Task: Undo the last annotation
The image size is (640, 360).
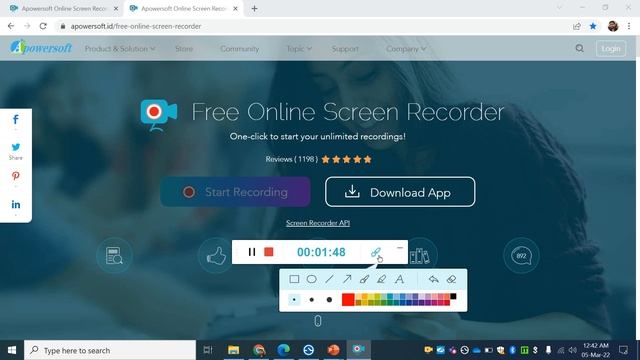Action: [x=433, y=279]
